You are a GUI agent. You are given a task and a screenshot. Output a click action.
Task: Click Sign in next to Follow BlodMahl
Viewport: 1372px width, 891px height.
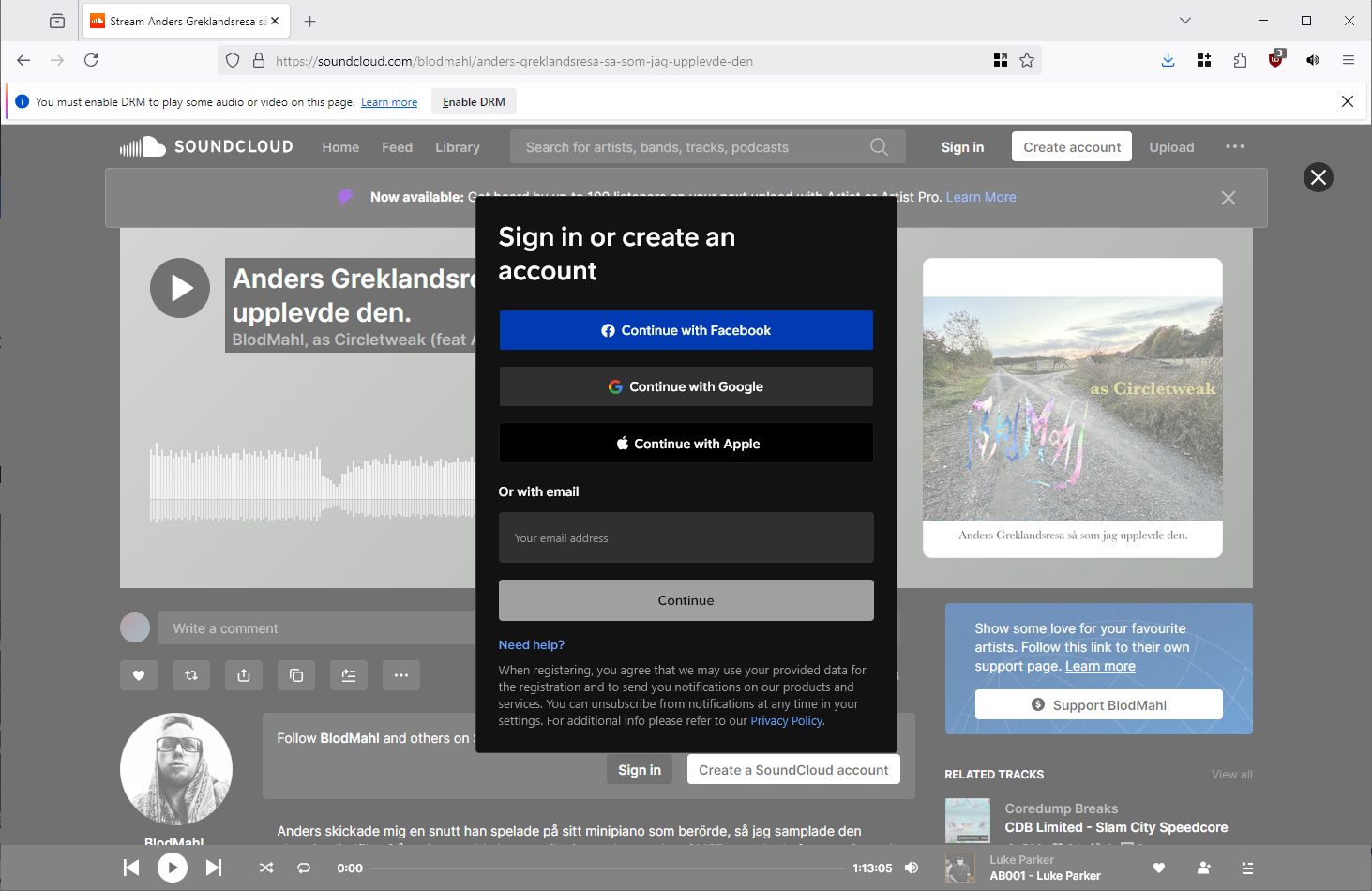click(640, 770)
